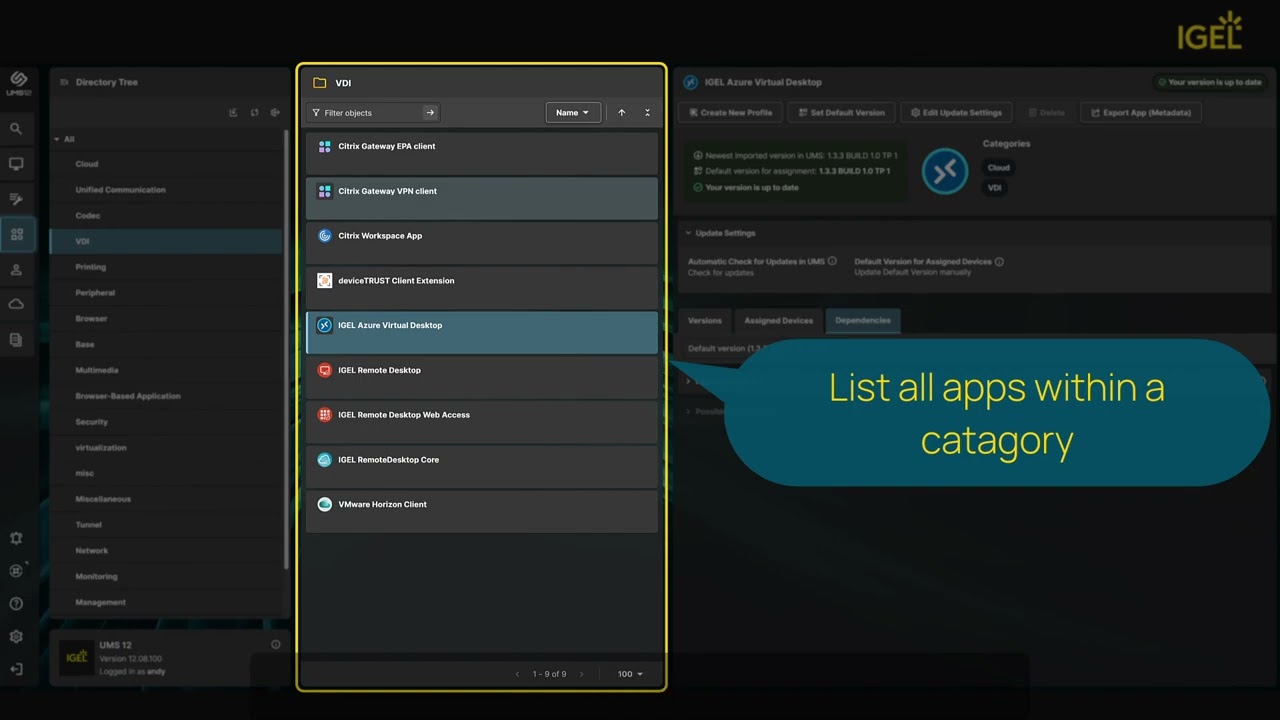
Task: Switch to the Versions tab
Action: 704,321
